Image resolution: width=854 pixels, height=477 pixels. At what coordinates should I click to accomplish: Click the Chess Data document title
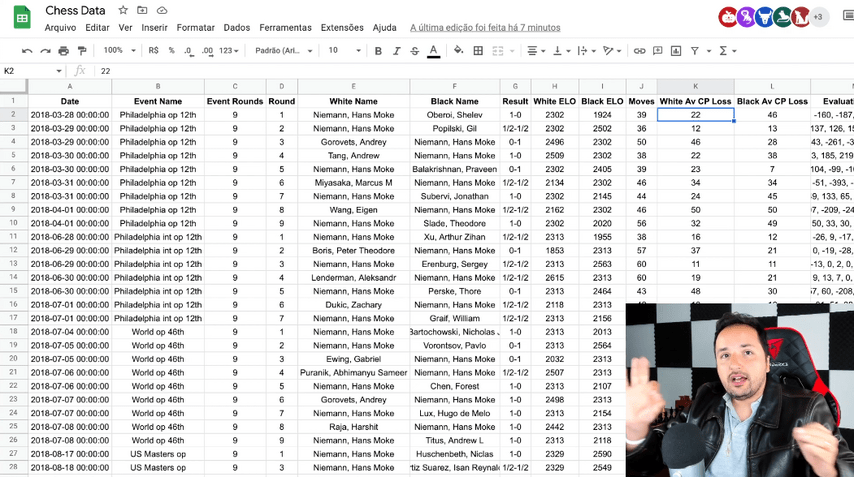point(75,10)
